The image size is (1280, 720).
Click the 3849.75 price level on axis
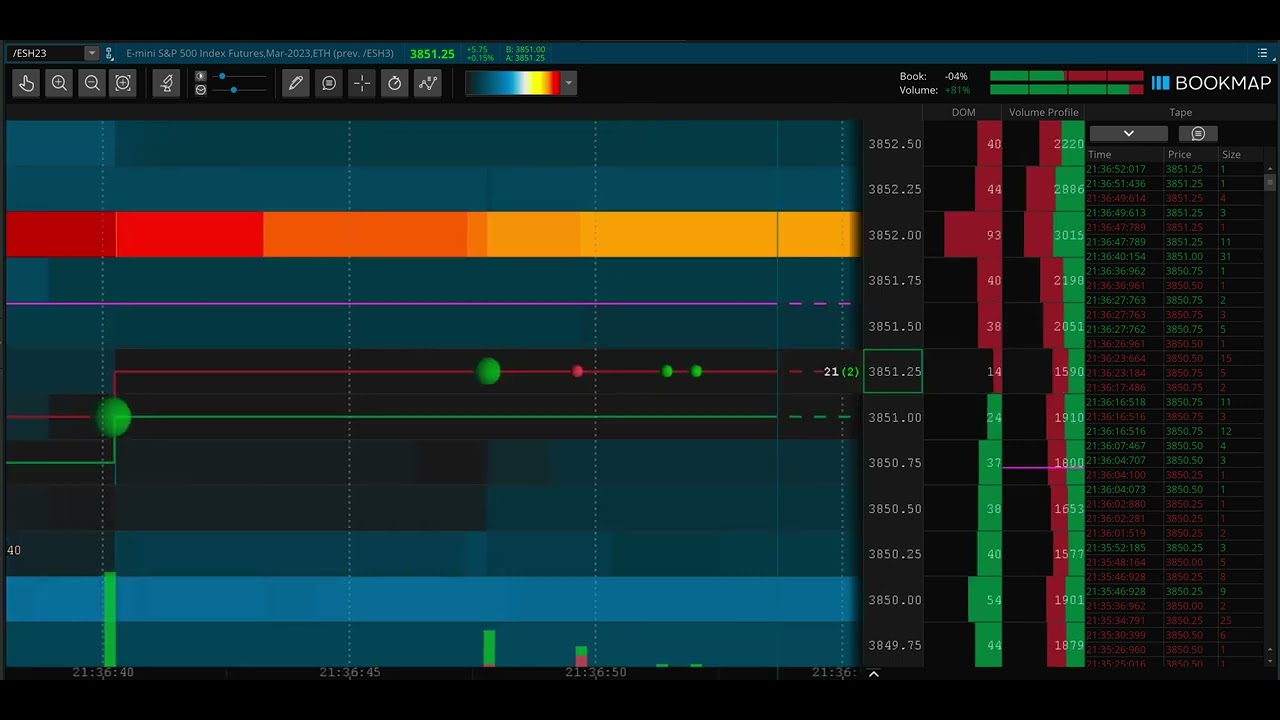pos(895,646)
